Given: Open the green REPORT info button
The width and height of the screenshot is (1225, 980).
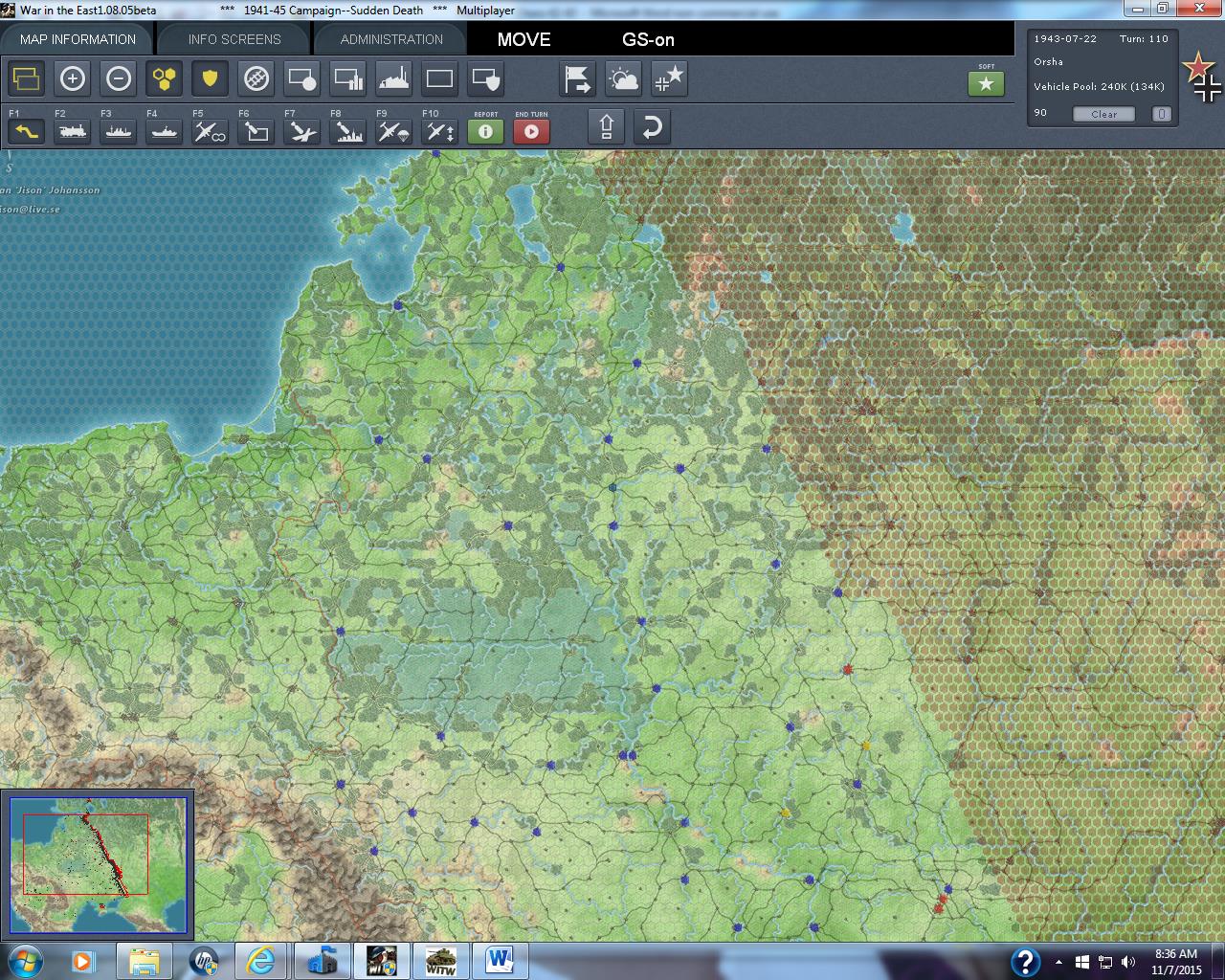Looking at the screenshot, I should coord(485,131).
